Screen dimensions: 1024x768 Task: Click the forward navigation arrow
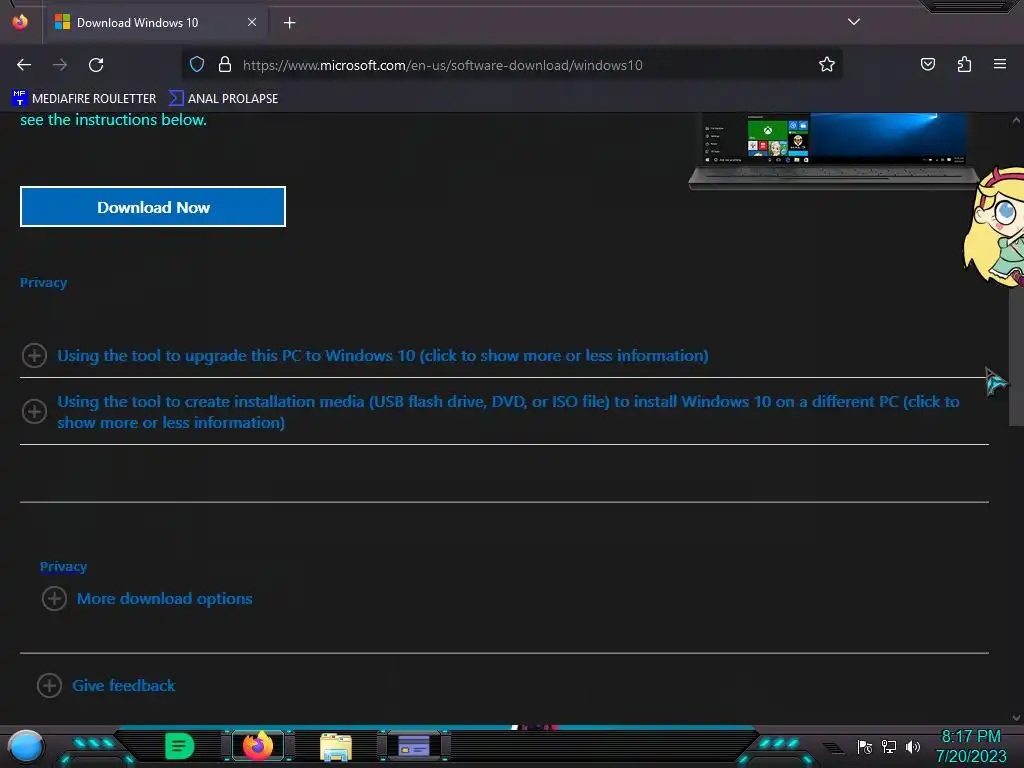pyautogui.click(x=60, y=65)
